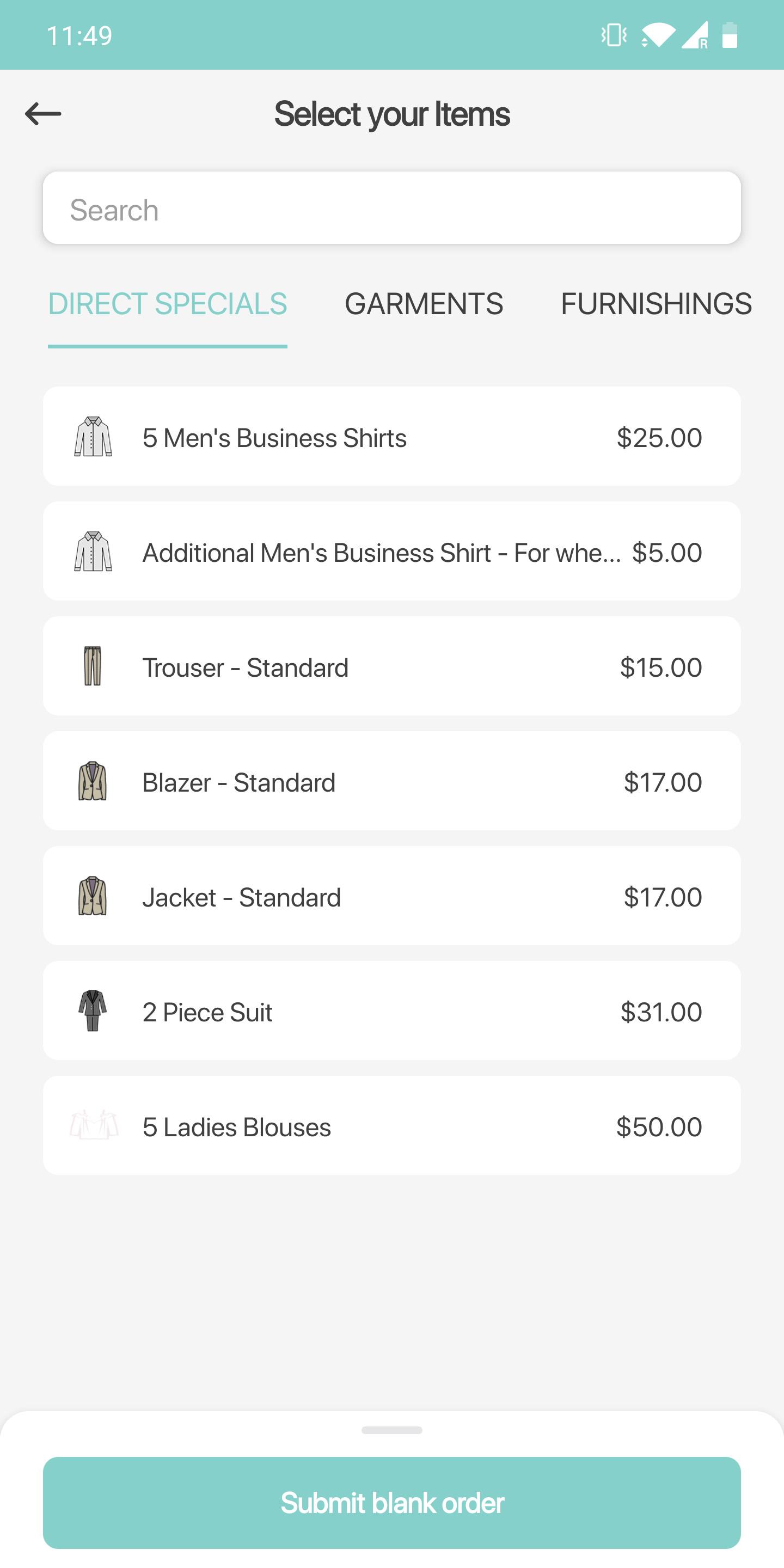Tap the 5 Ladies Blouses icon
The width and height of the screenshot is (784, 1568).
(94, 1125)
